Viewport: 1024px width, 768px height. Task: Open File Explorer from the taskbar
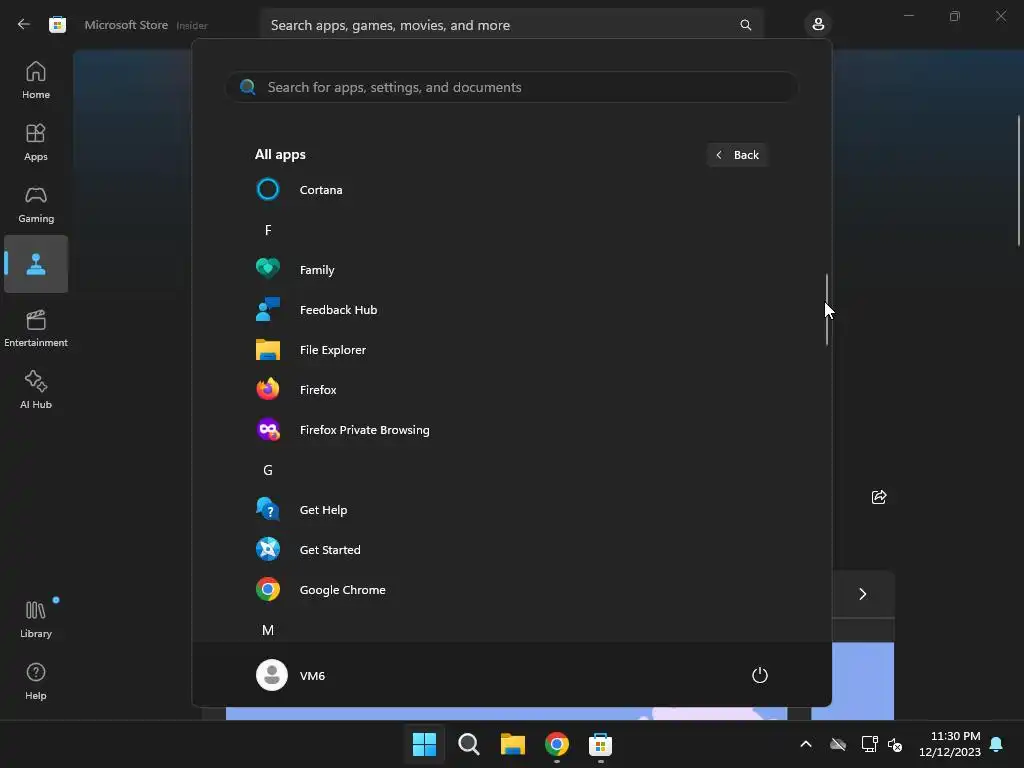click(513, 744)
